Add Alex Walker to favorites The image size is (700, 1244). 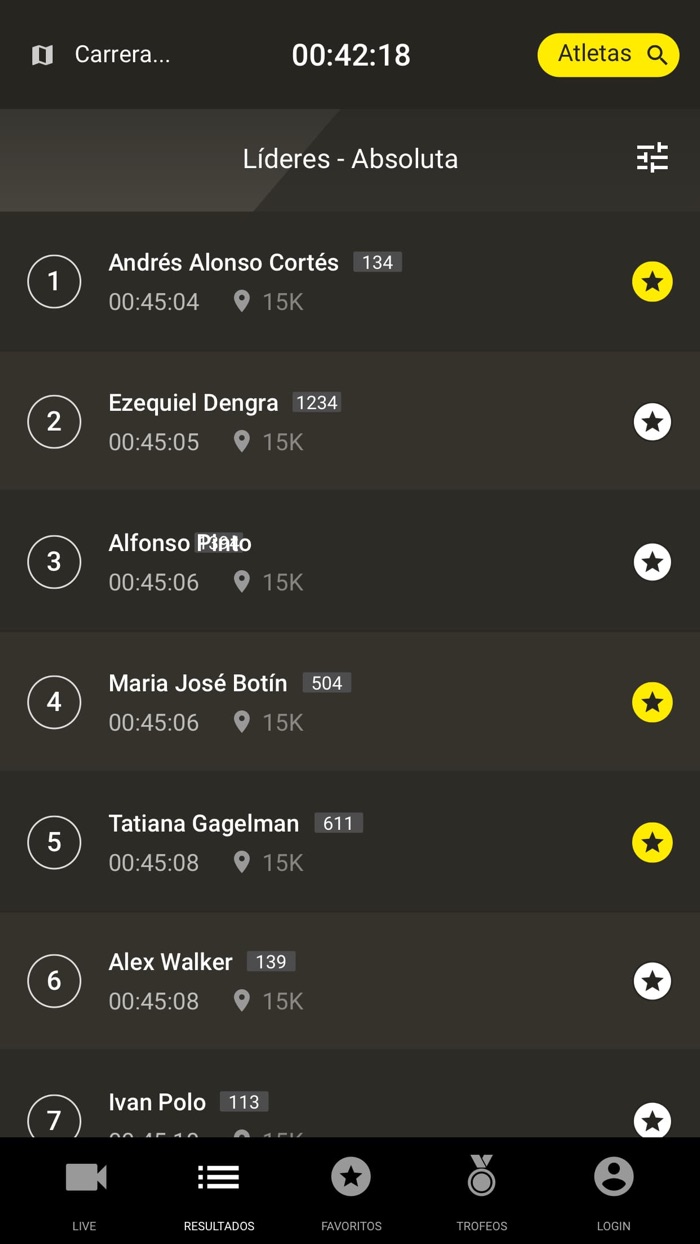652,981
